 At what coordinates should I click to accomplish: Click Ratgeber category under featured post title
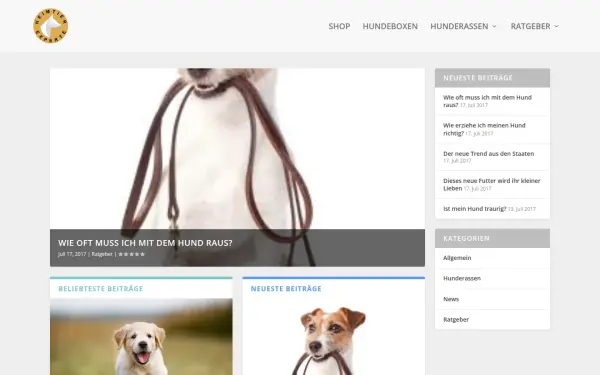pos(102,254)
